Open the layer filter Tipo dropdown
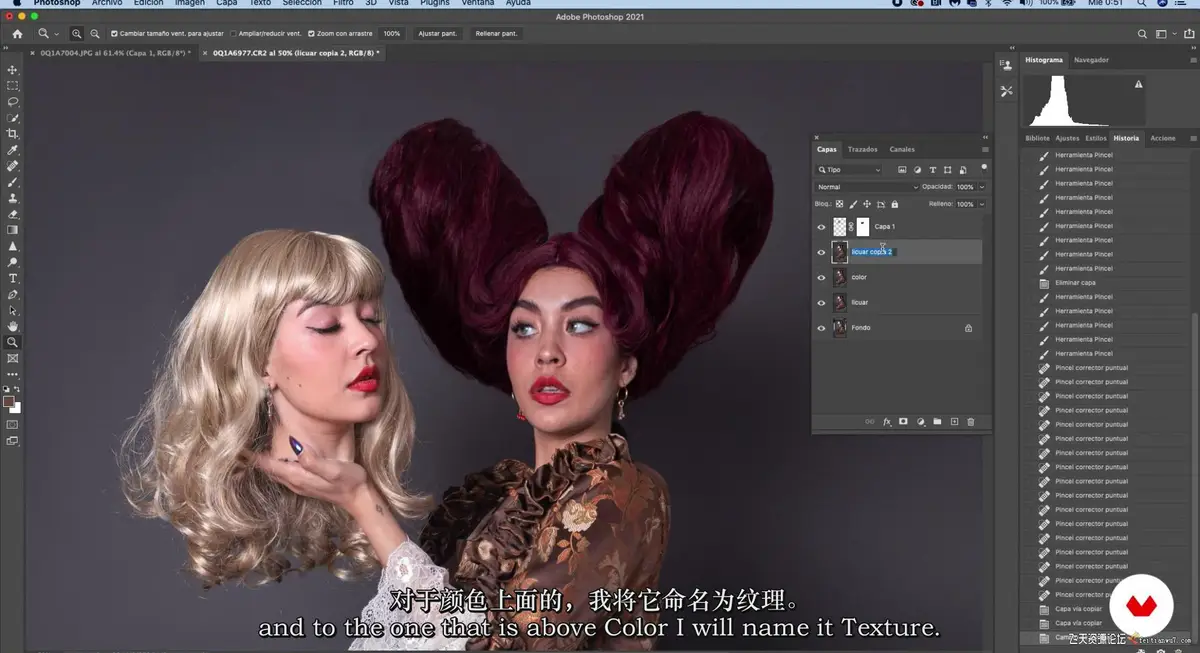1200x653 pixels. (x=849, y=170)
